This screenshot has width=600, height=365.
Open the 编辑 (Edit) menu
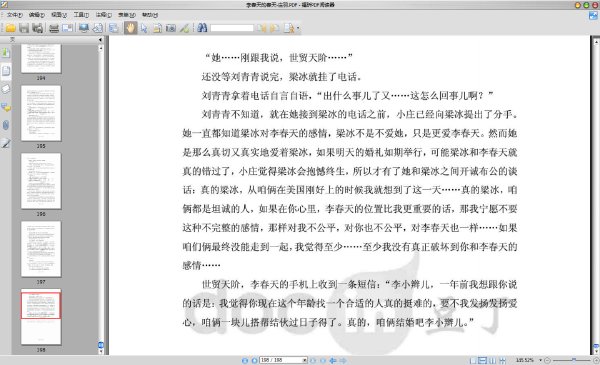37,15
